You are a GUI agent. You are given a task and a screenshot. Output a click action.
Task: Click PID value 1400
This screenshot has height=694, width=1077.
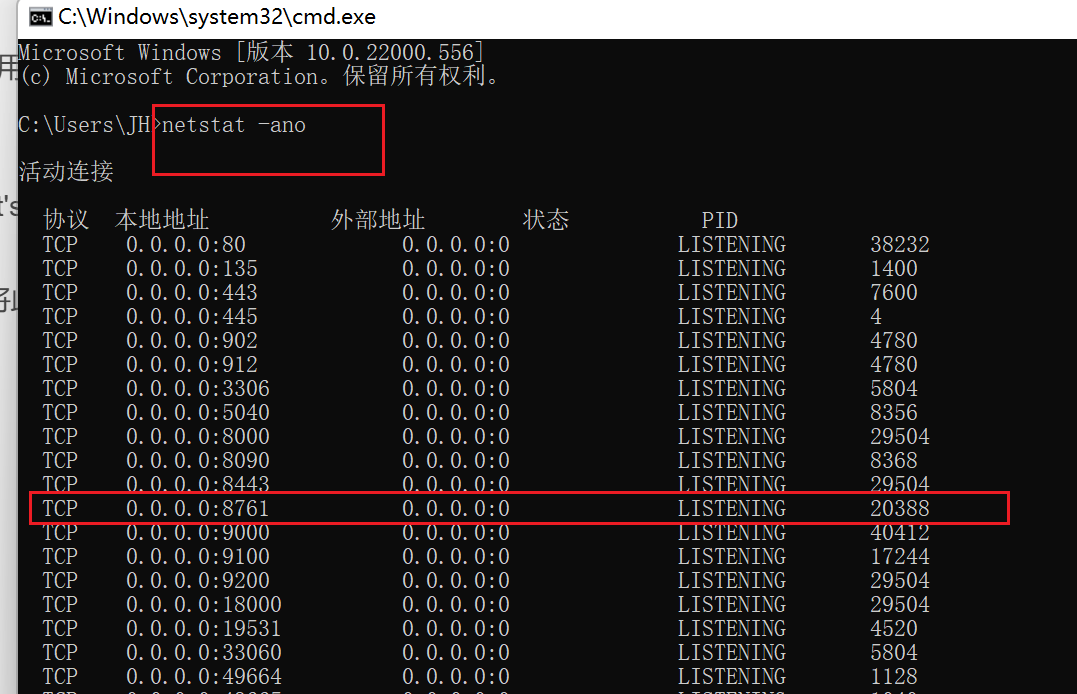pos(894,269)
